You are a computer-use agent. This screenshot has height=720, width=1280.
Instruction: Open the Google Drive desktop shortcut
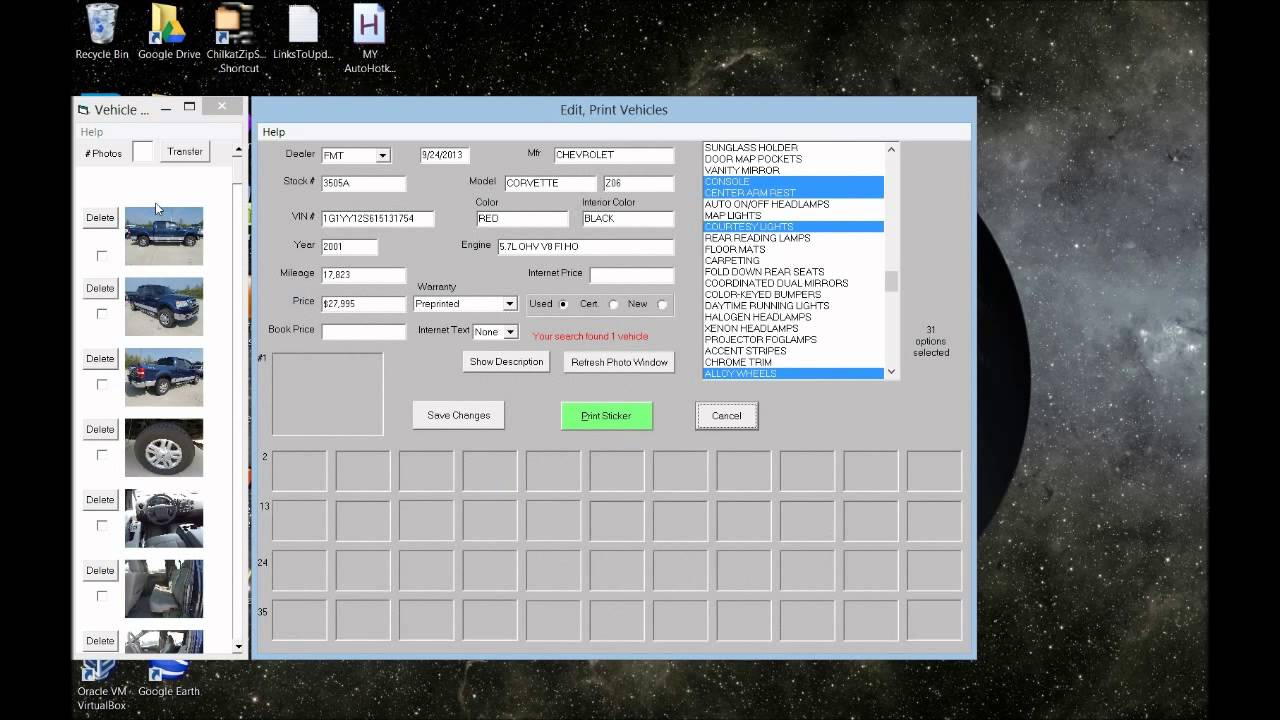click(x=169, y=32)
